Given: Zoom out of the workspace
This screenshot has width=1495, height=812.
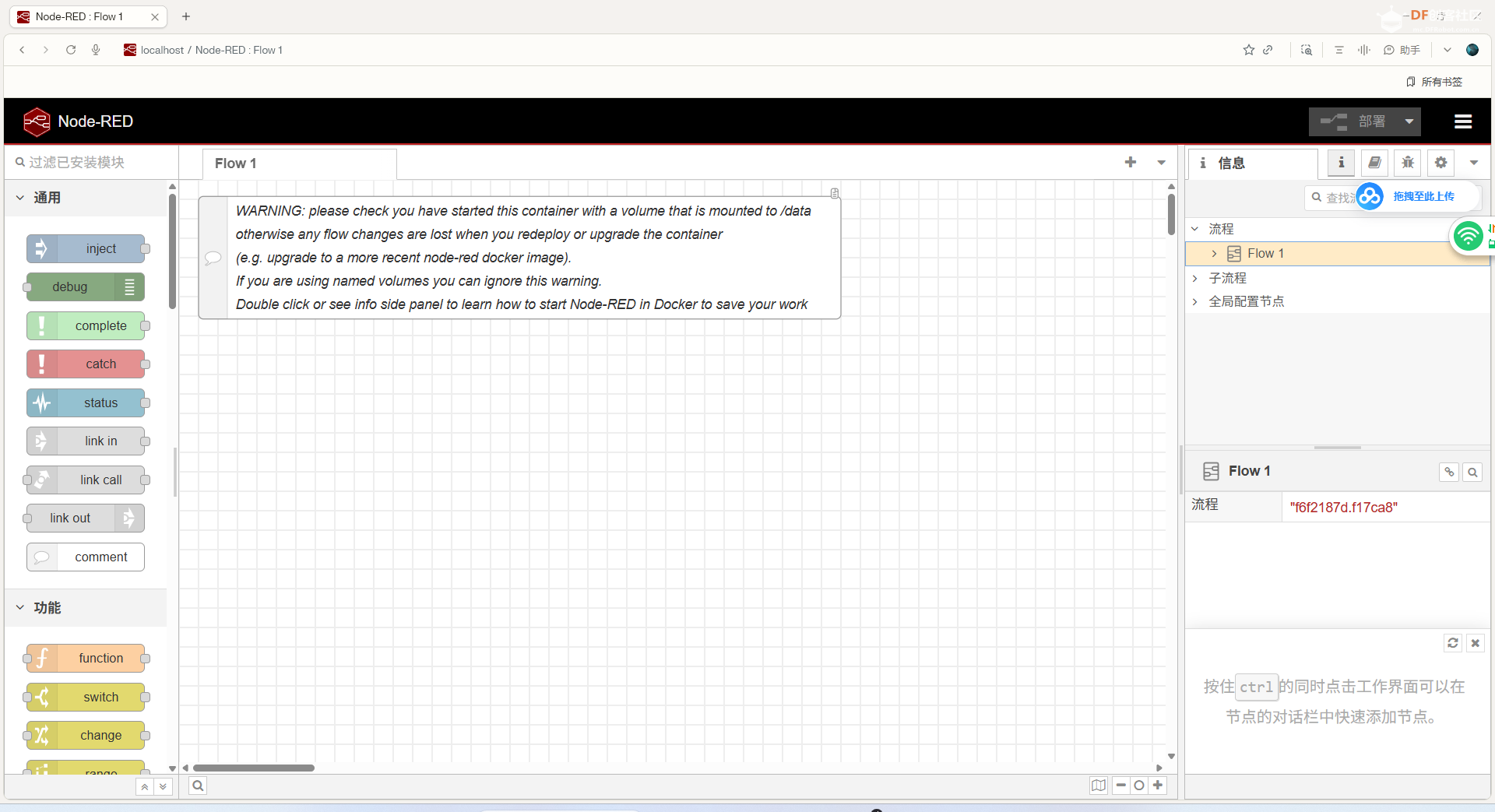Looking at the screenshot, I should click(1121, 786).
